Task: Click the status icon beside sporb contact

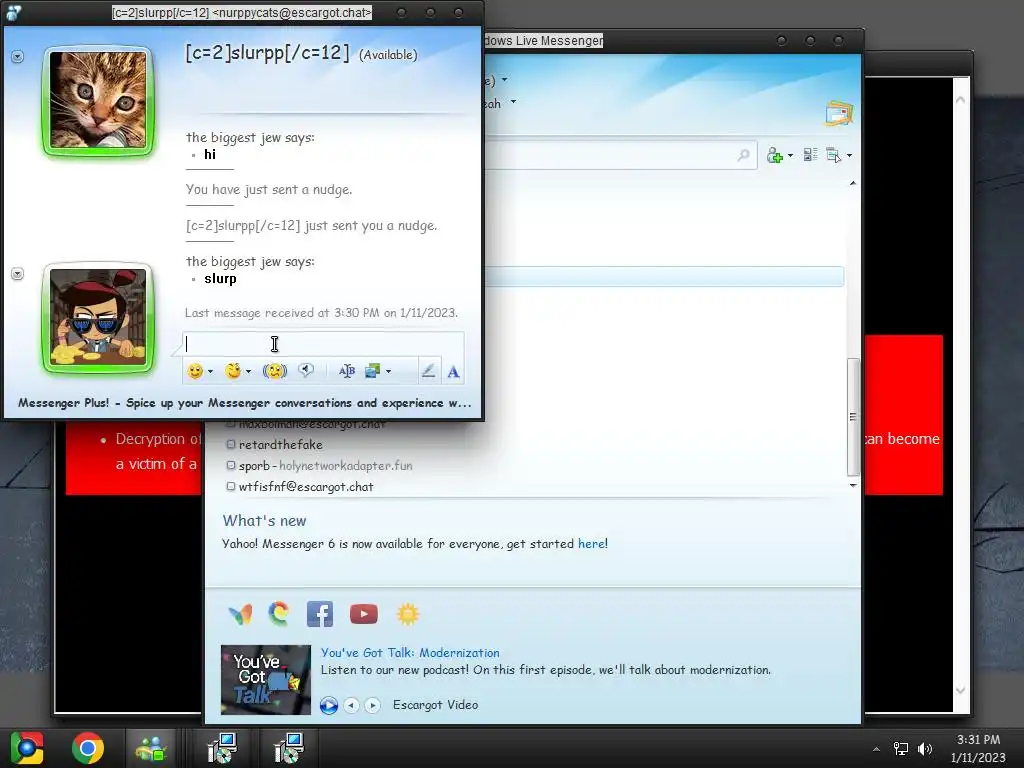Action: point(231,466)
